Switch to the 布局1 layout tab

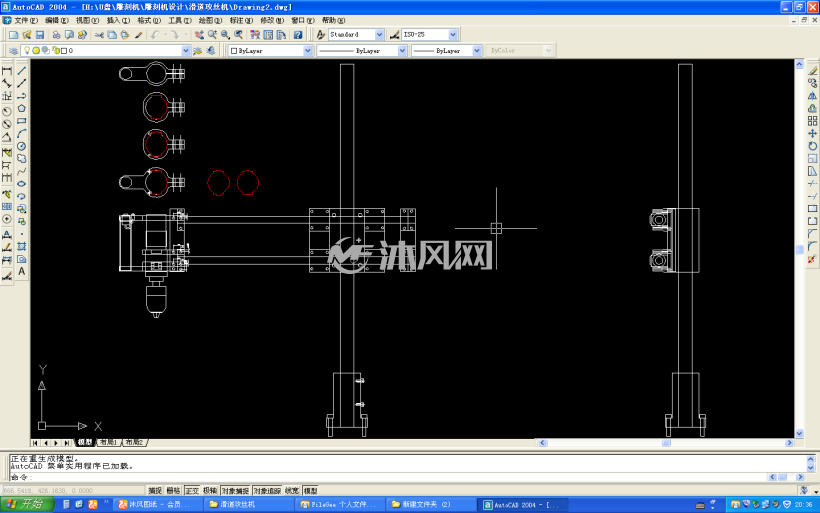tap(109, 442)
